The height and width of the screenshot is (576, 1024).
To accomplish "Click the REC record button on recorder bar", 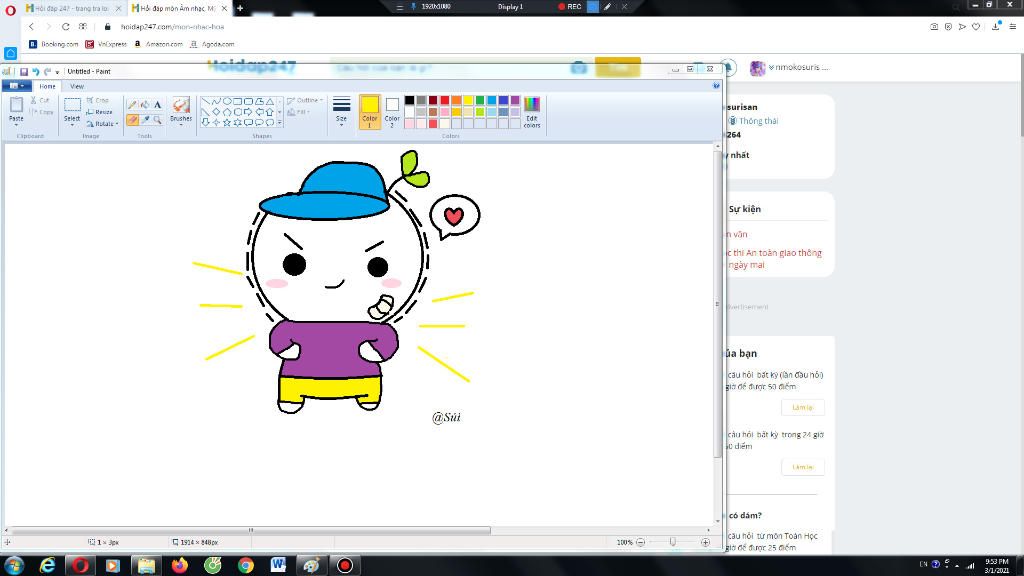I will point(569,7).
